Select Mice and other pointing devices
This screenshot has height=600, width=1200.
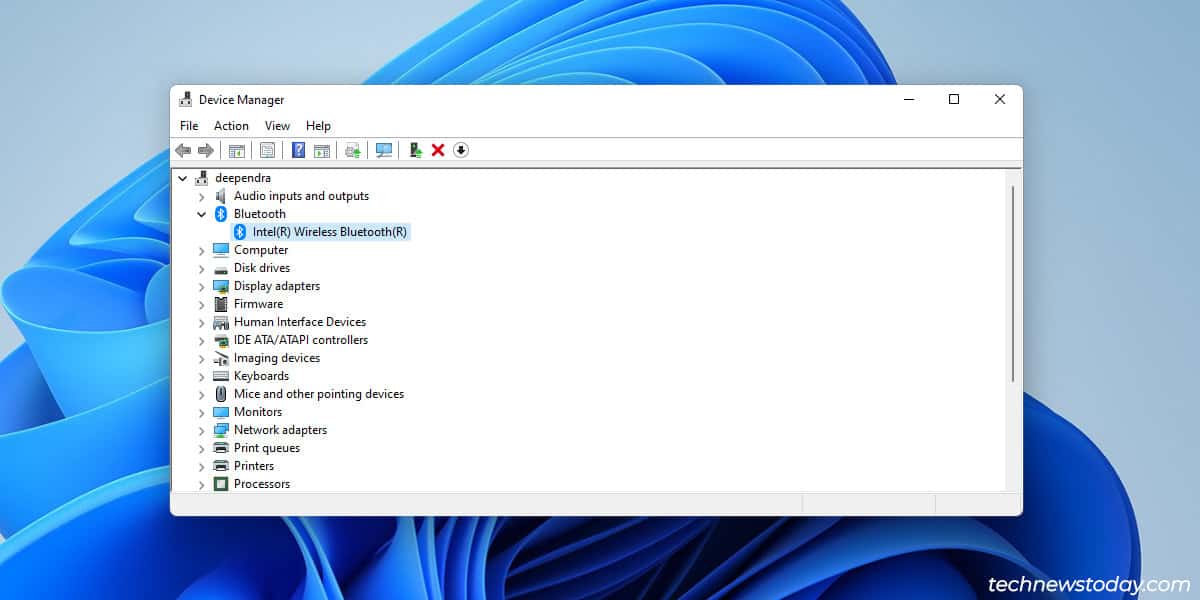[x=318, y=394]
